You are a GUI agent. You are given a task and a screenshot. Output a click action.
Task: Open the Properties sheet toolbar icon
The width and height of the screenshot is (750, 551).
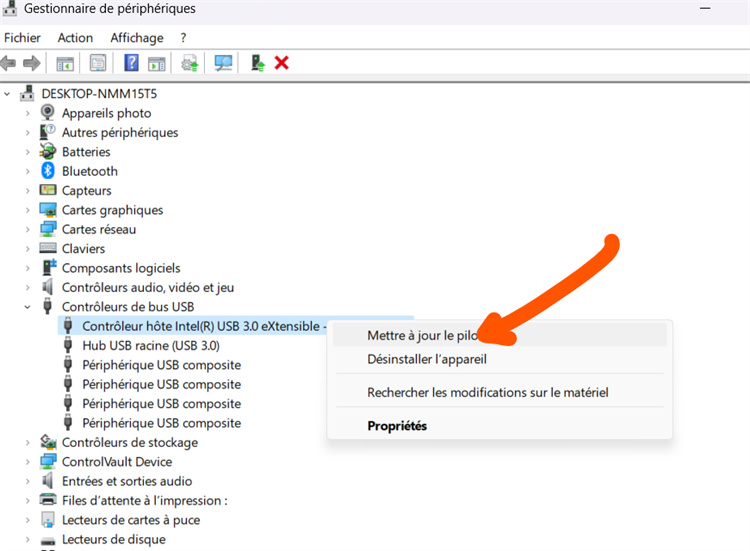tap(98, 63)
